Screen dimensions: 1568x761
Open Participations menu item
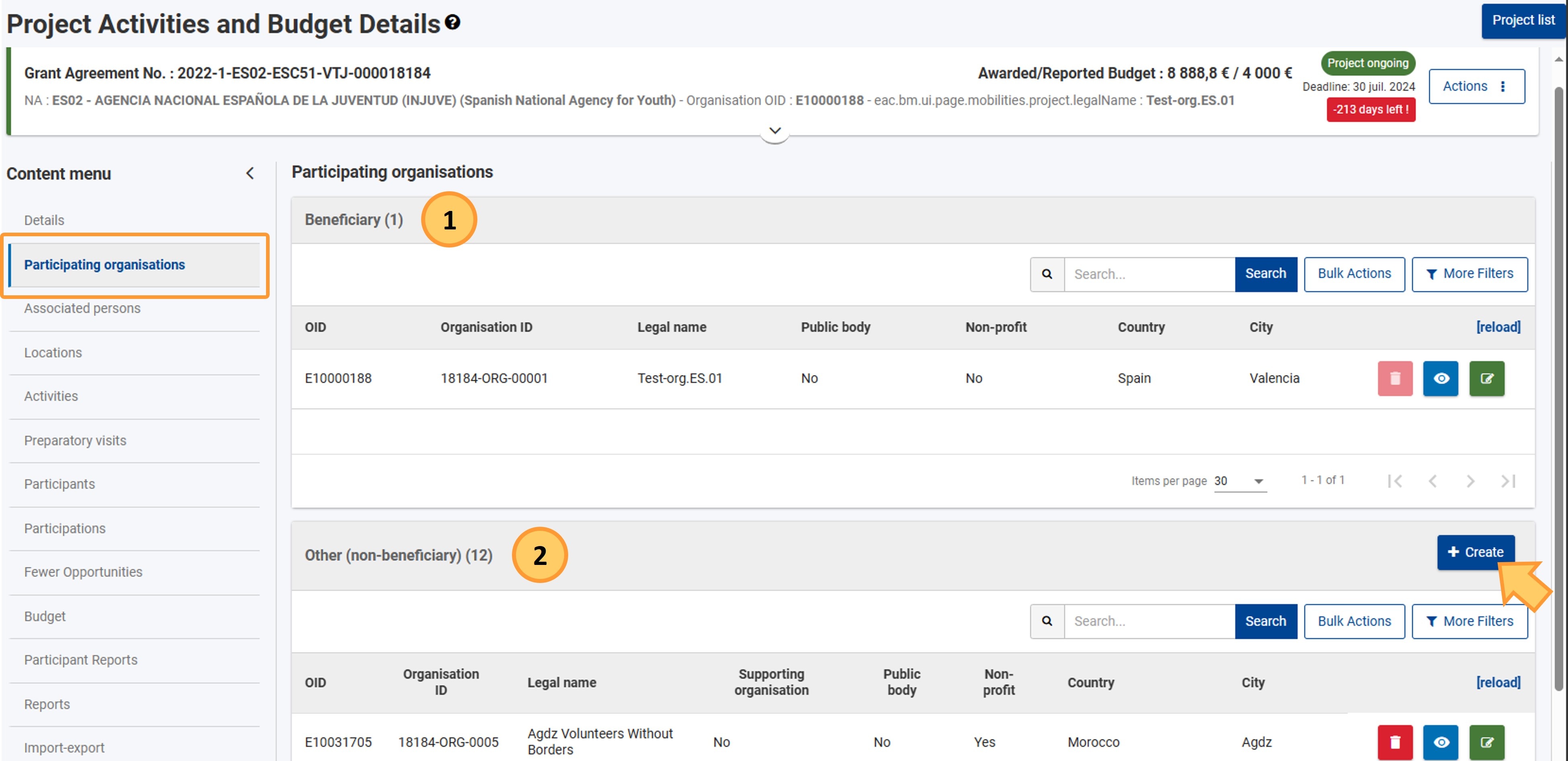(65, 528)
